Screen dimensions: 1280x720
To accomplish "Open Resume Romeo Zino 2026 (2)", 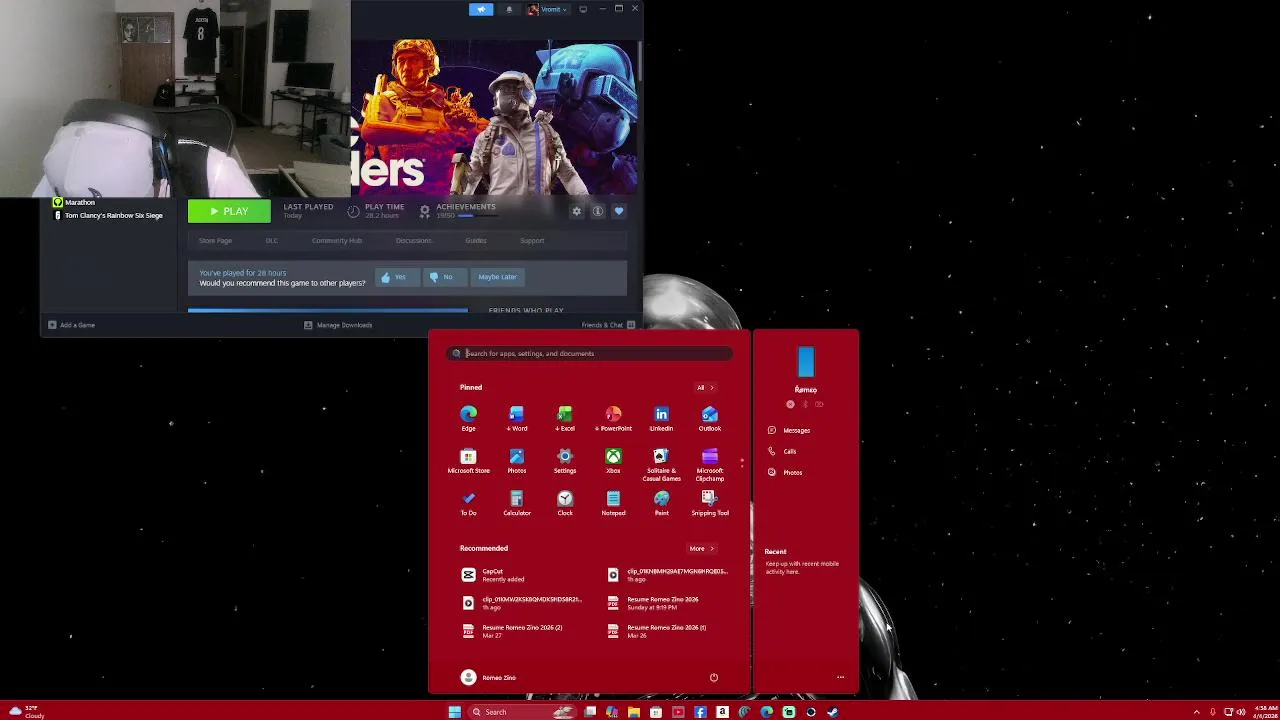I will click(x=513, y=631).
